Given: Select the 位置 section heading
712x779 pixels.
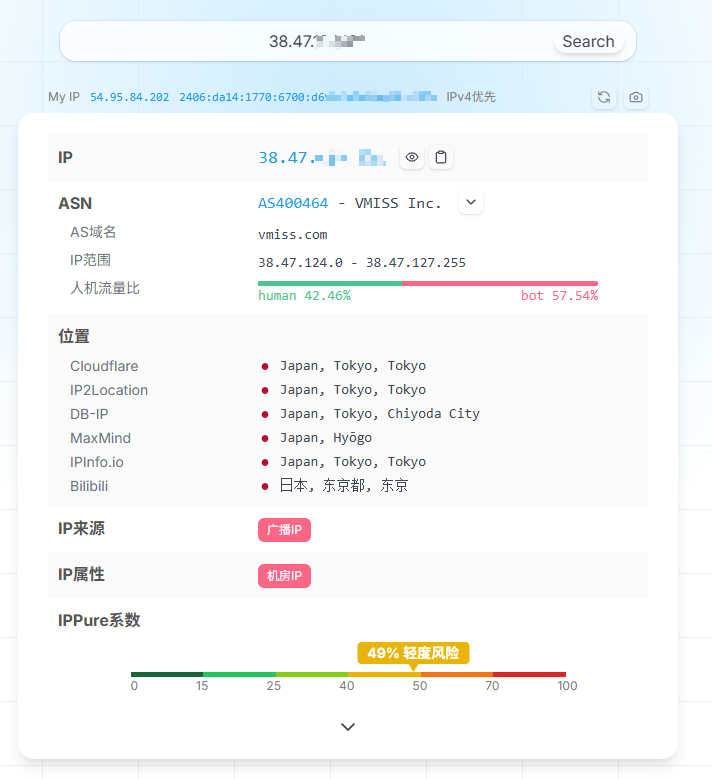Looking at the screenshot, I should pos(74,336).
